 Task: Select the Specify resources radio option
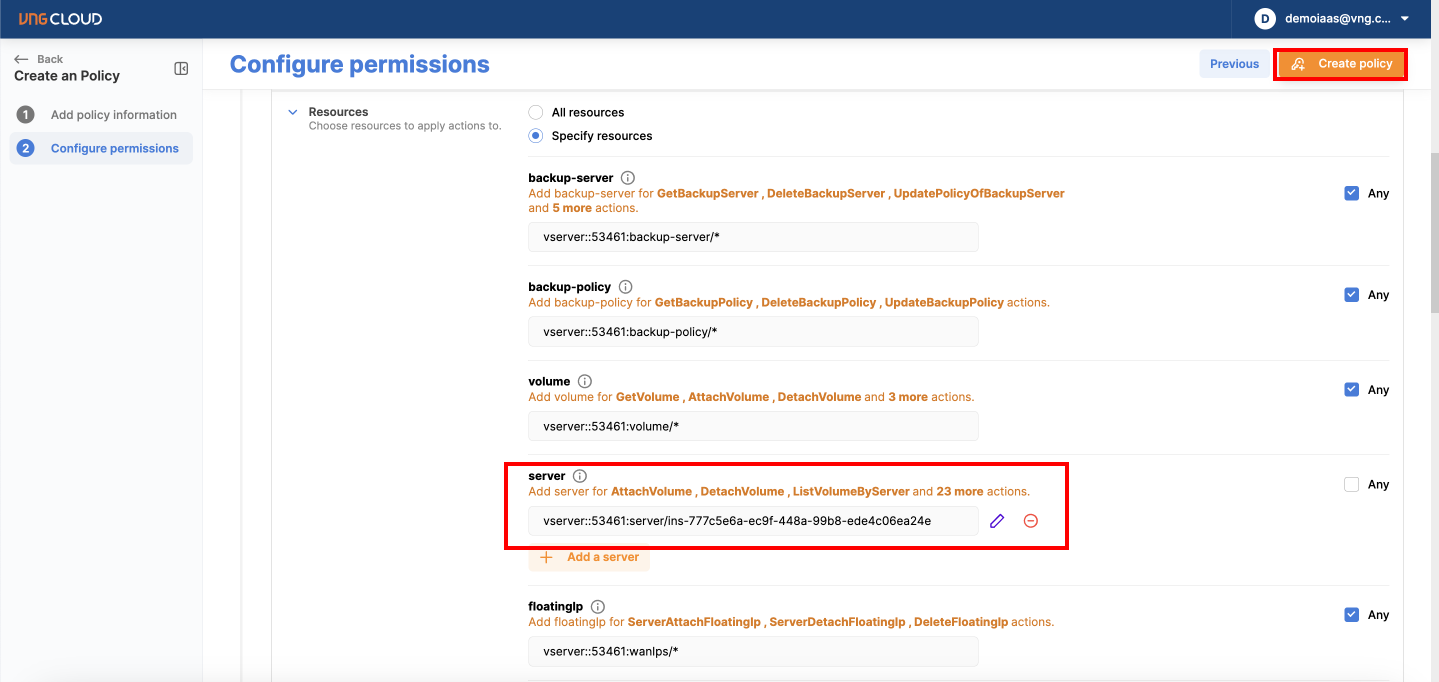(536, 136)
